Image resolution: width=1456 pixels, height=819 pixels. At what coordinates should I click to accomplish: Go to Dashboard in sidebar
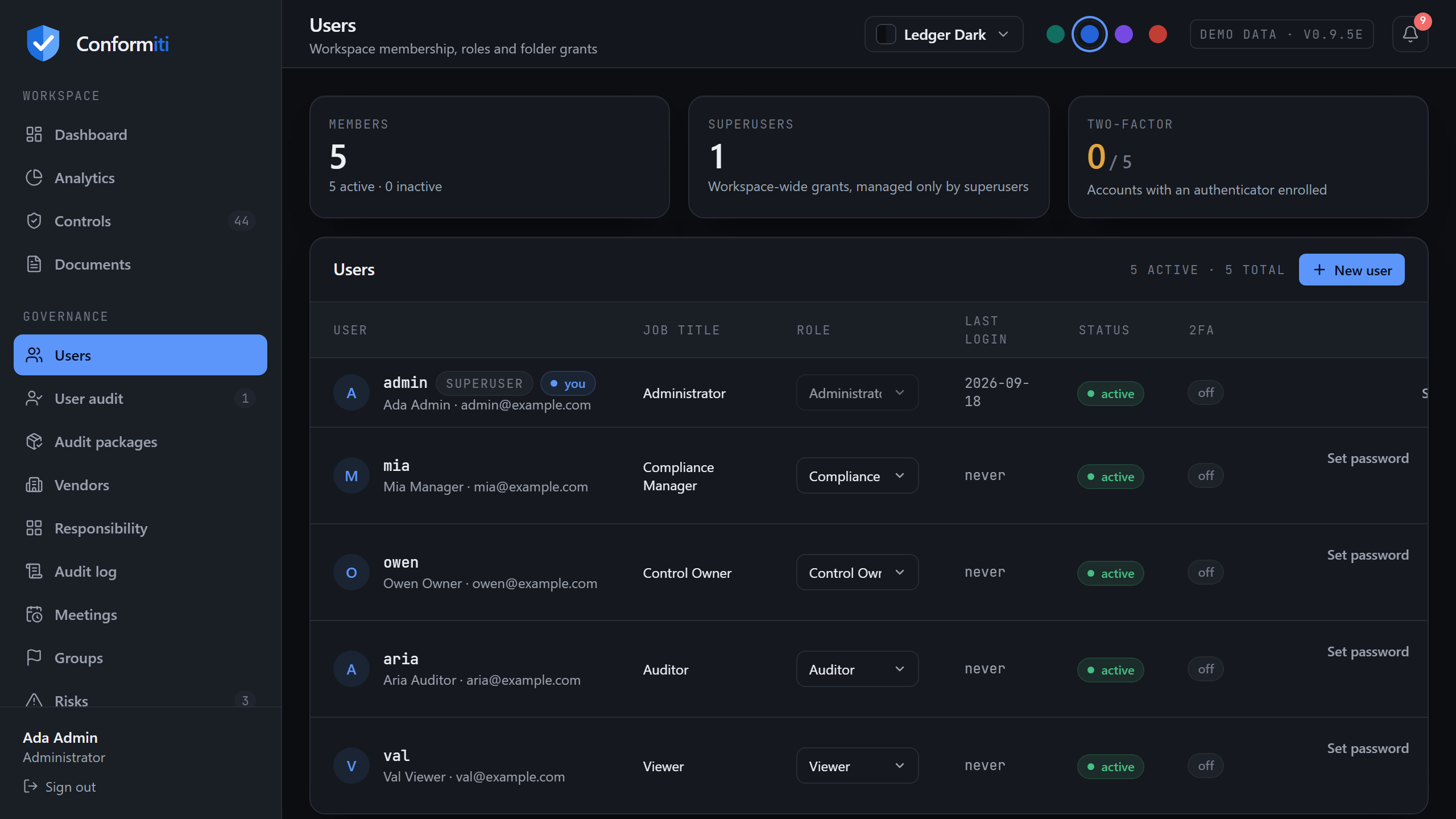pos(140,134)
